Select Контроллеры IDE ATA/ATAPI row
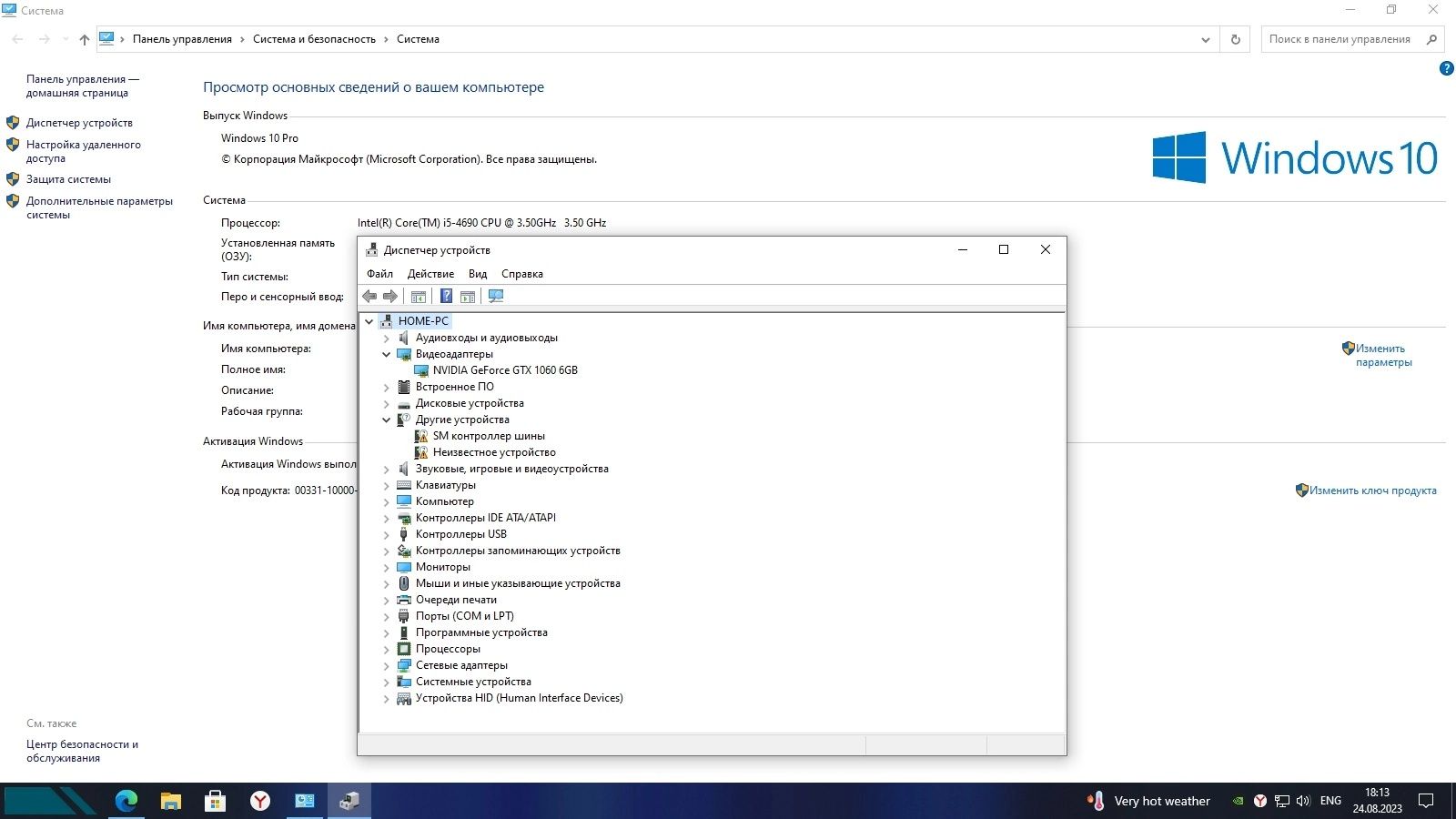1456x819 pixels. 486,518
